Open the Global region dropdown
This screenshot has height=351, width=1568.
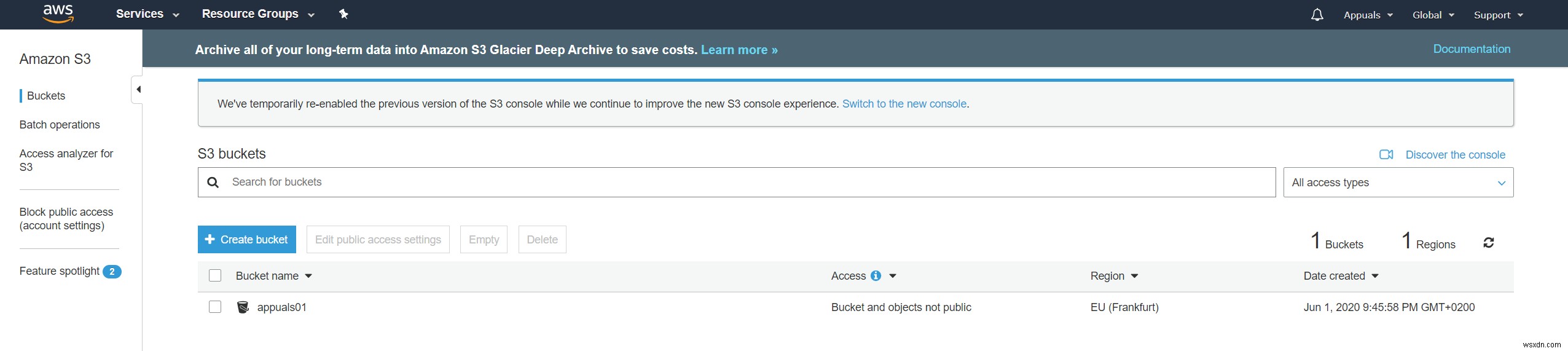pyautogui.click(x=1433, y=15)
